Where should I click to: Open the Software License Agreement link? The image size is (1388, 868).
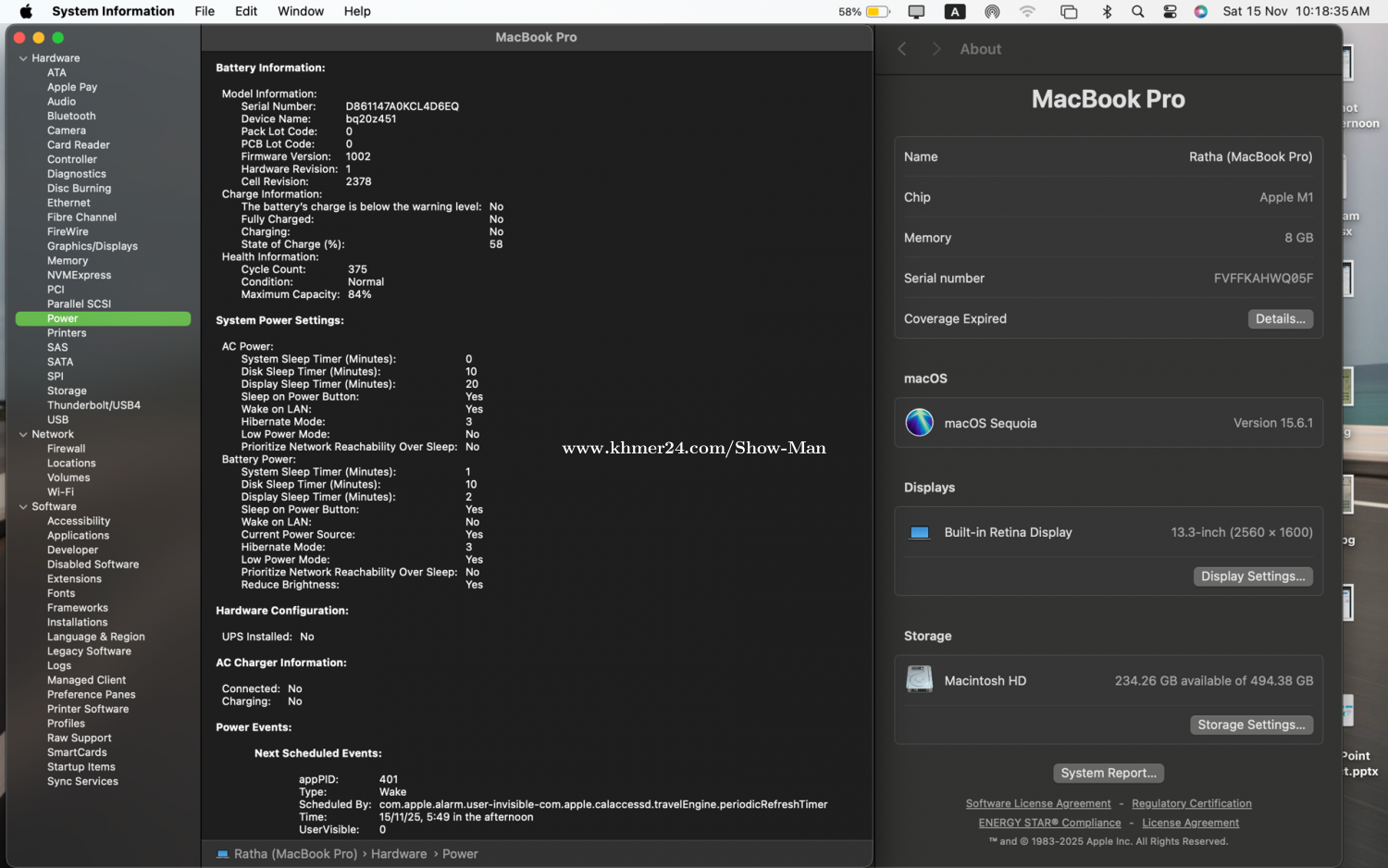coord(1037,803)
